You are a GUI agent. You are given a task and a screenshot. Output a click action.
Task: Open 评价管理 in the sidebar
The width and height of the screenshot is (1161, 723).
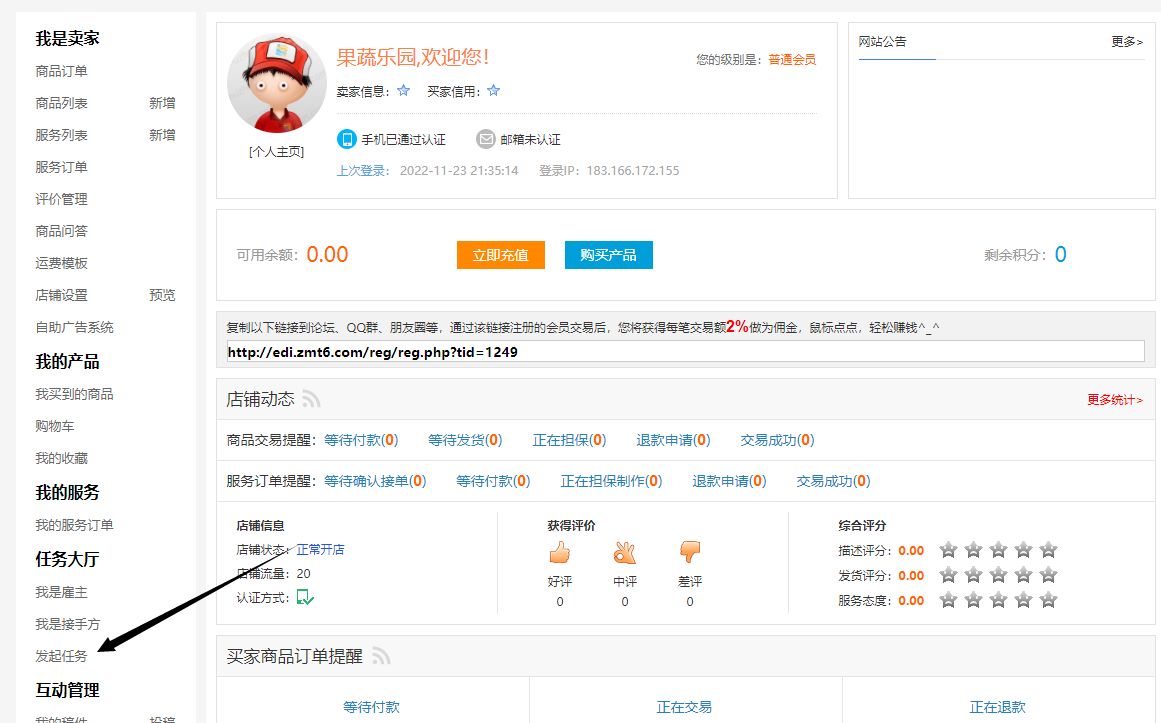click(x=61, y=199)
